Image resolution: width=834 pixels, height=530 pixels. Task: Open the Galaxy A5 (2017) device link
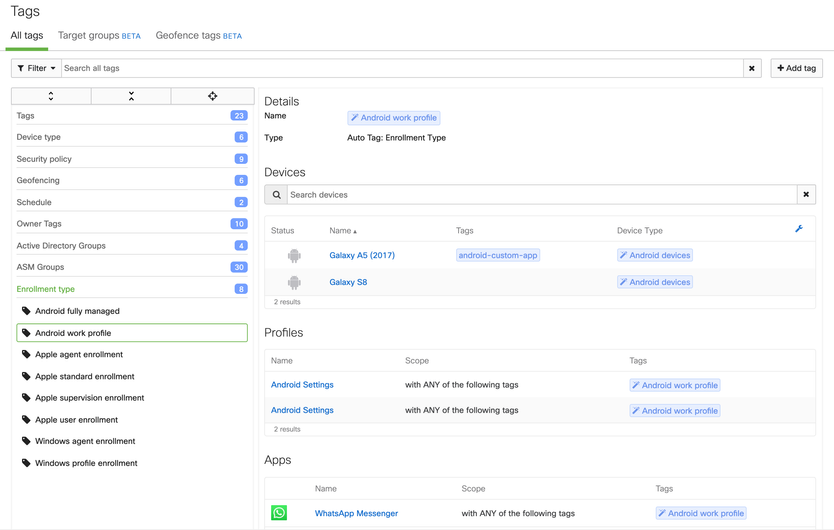(x=362, y=255)
